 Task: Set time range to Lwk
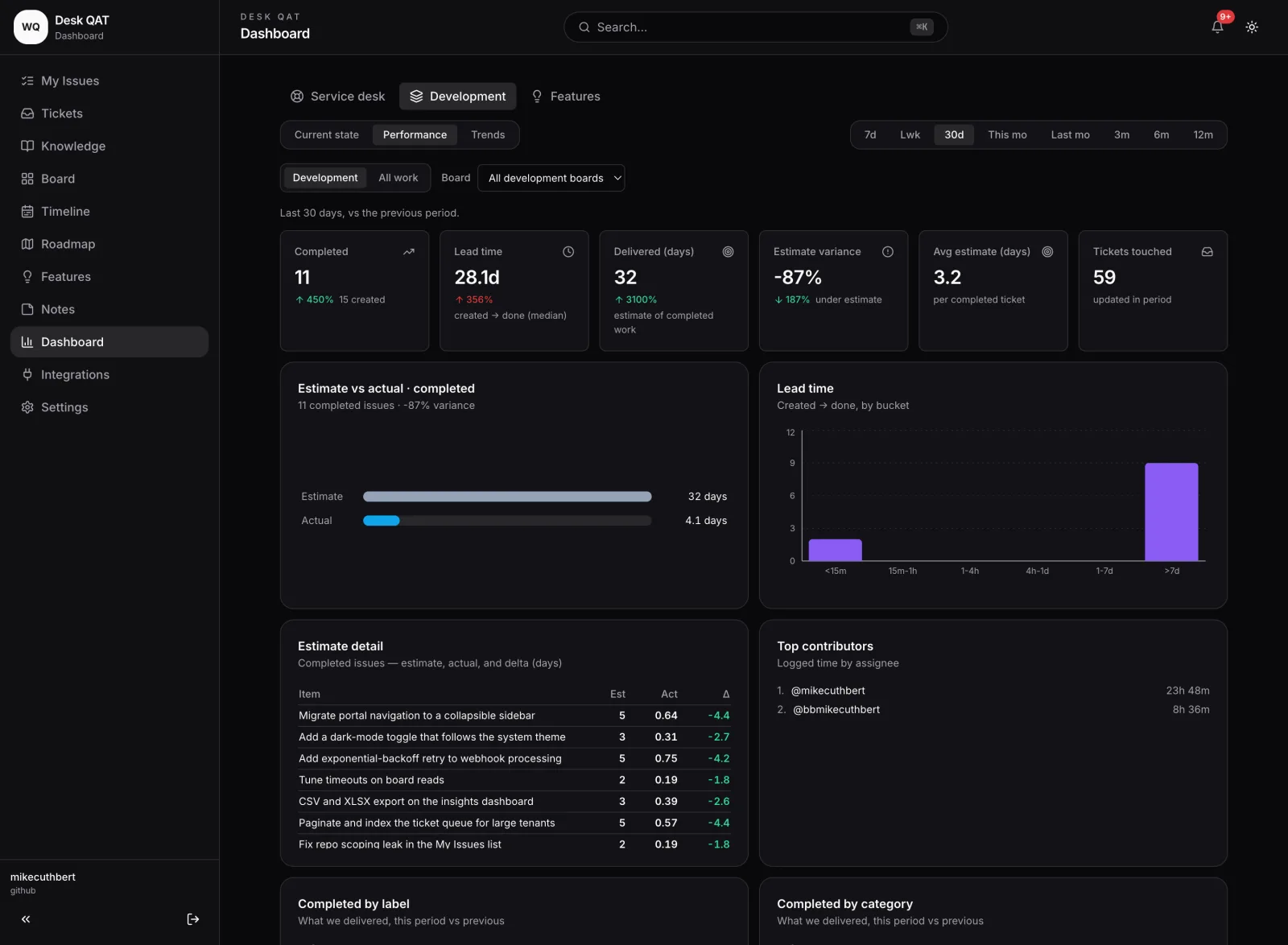point(910,134)
